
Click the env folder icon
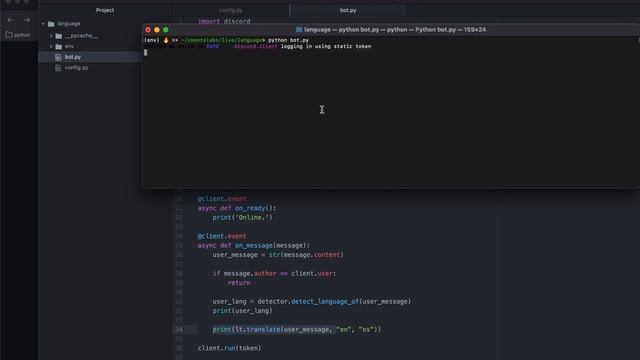pyautogui.click(x=59, y=47)
